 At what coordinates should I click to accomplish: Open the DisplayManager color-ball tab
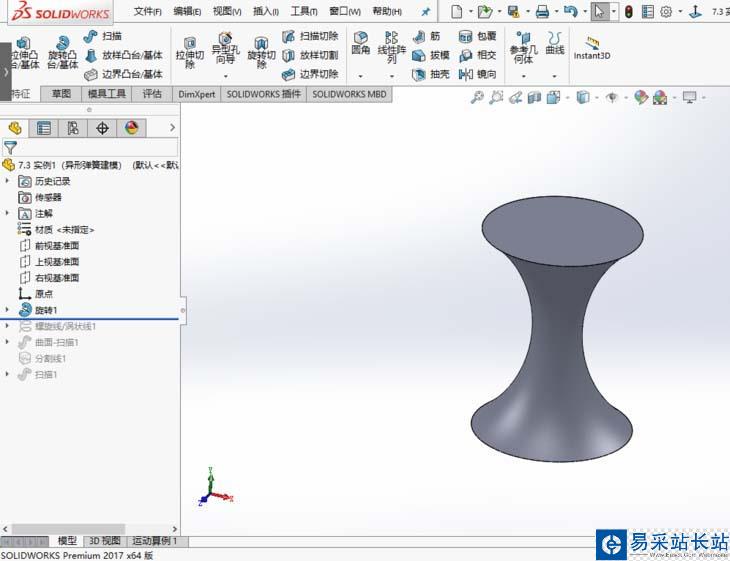pos(132,128)
